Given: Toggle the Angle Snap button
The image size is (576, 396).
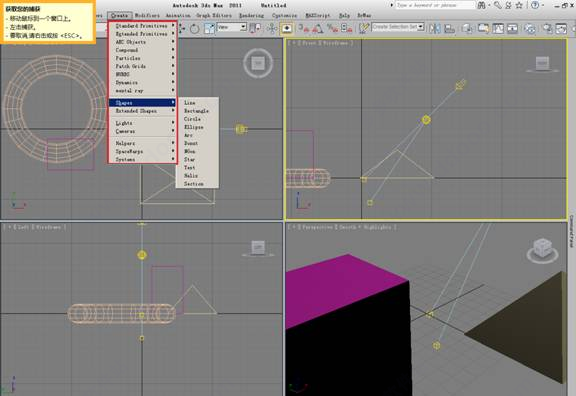Looking at the screenshot, I should (318, 28).
